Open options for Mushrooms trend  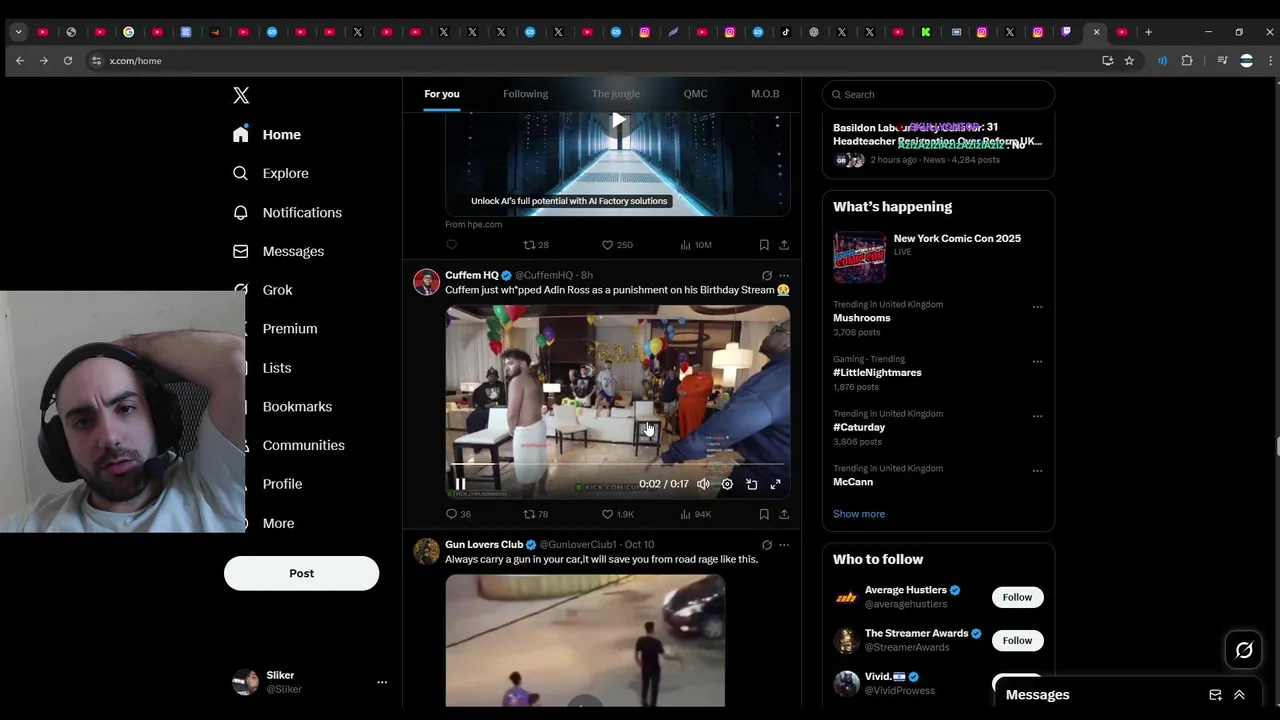click(1037, 307)
